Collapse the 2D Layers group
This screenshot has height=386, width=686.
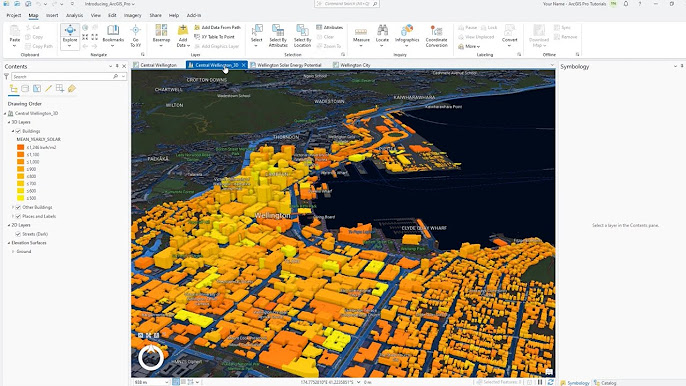coord(9,225)
